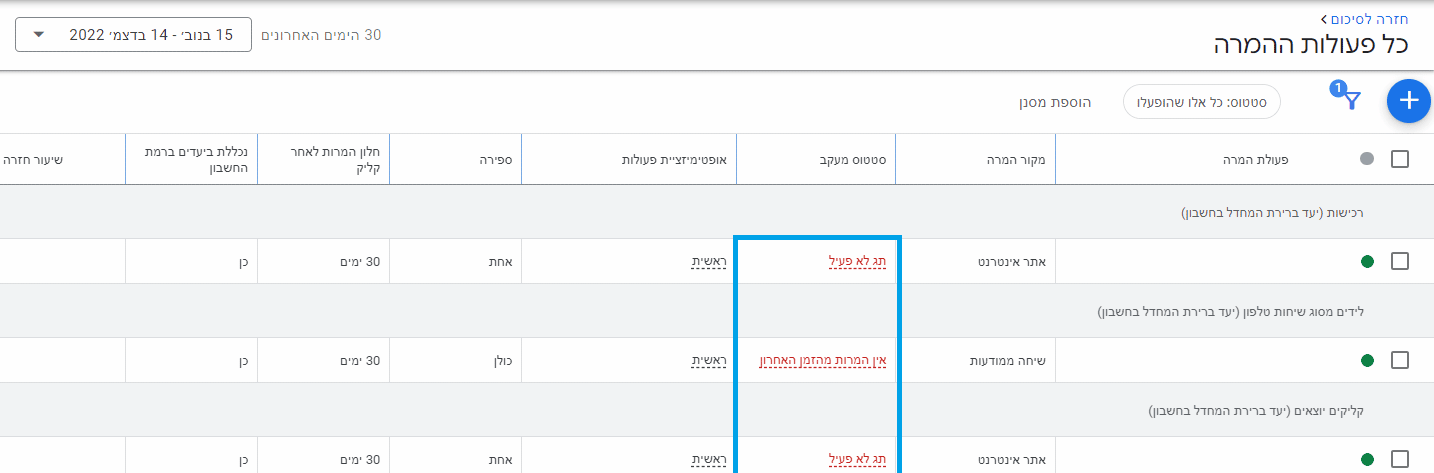The height and width of the screenshot is (473, 1434).
Task: Open the filter funnel icon
Action: click(1352, 100)
